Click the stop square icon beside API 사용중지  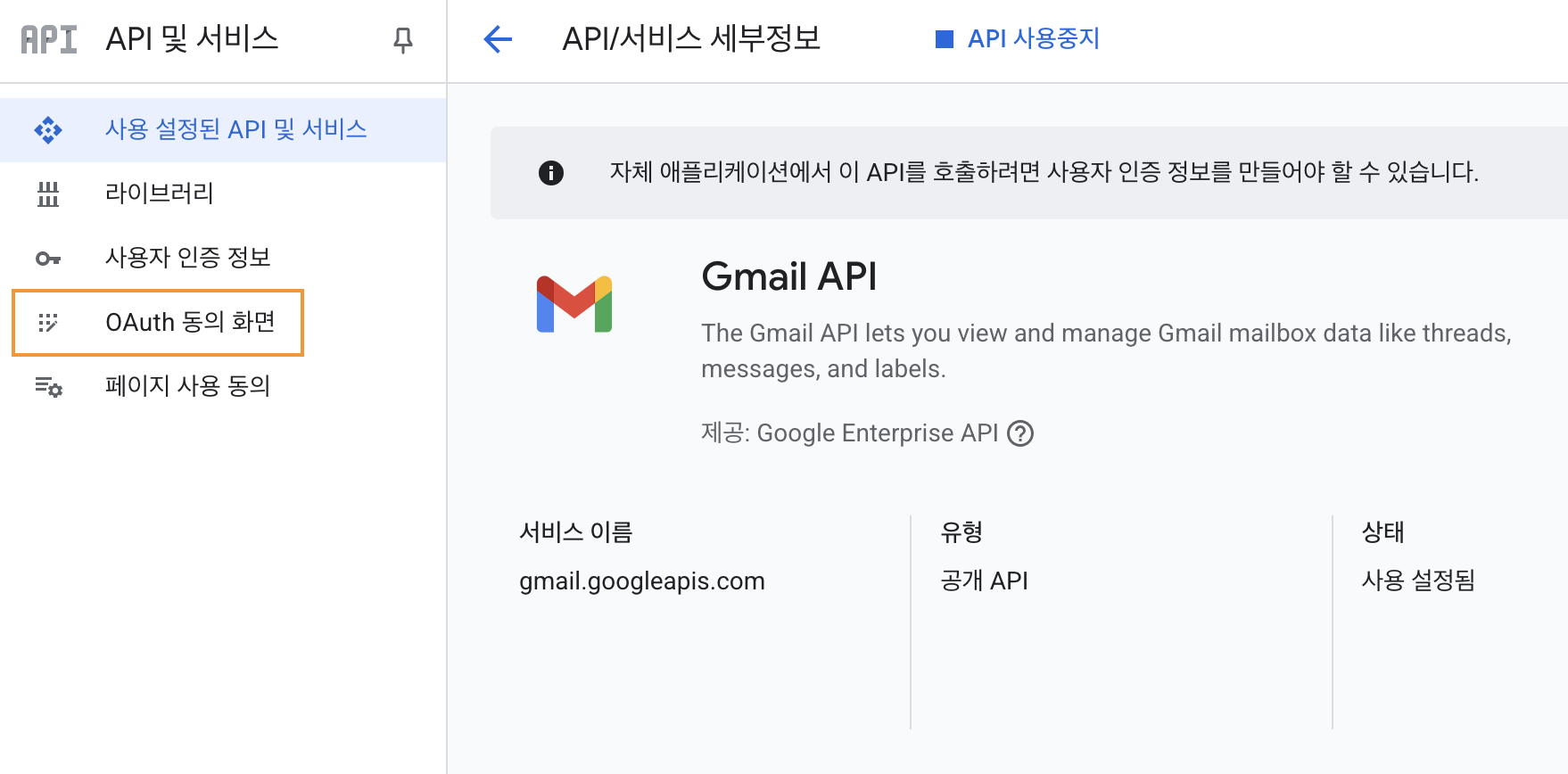click(944, 39)
